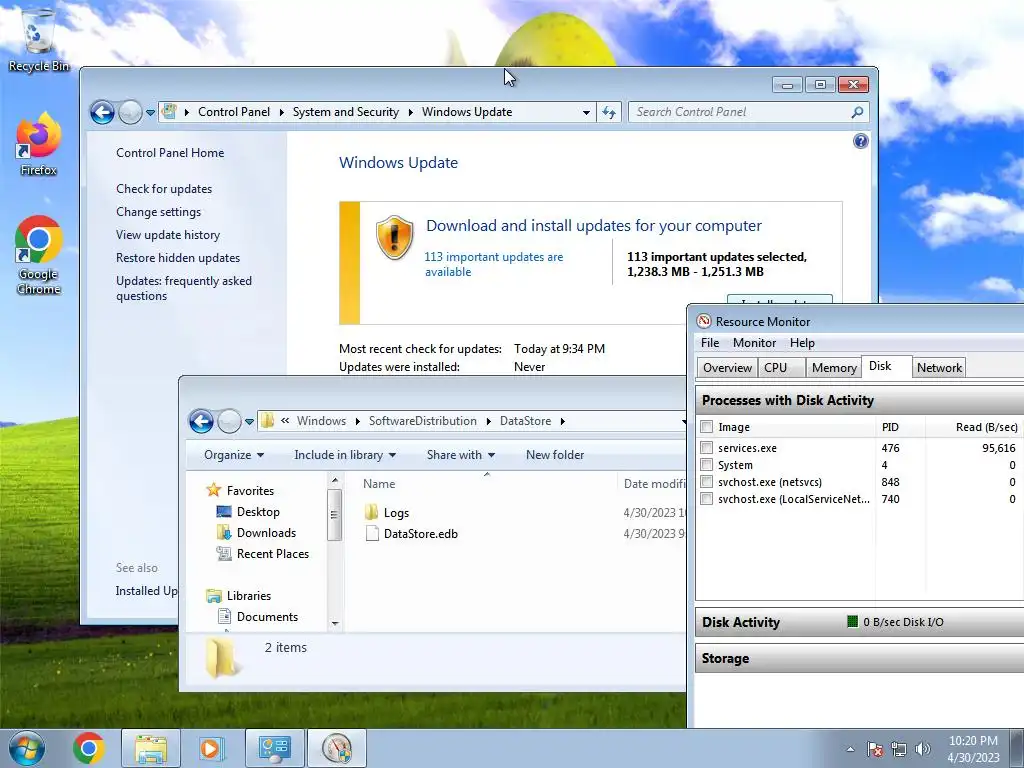Viewport: 1024px width, 768px height.
Task: Click the Resource Monitor title bar icon
Action: [x=703, y=321]
